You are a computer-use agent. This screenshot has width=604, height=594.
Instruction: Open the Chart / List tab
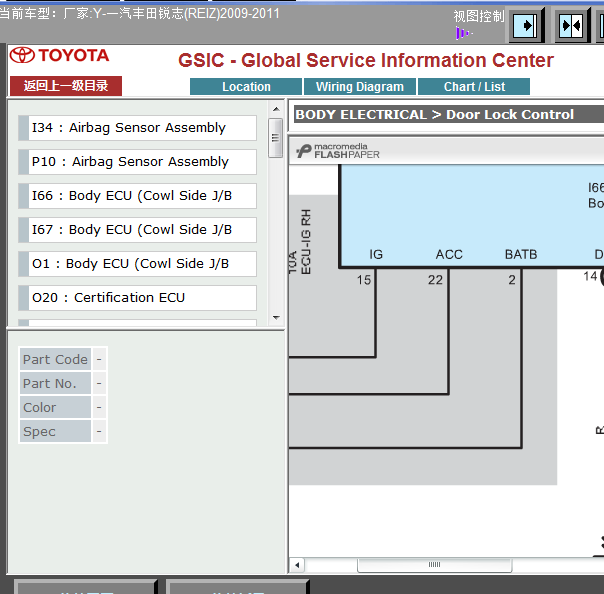click(x=474, y=87)
